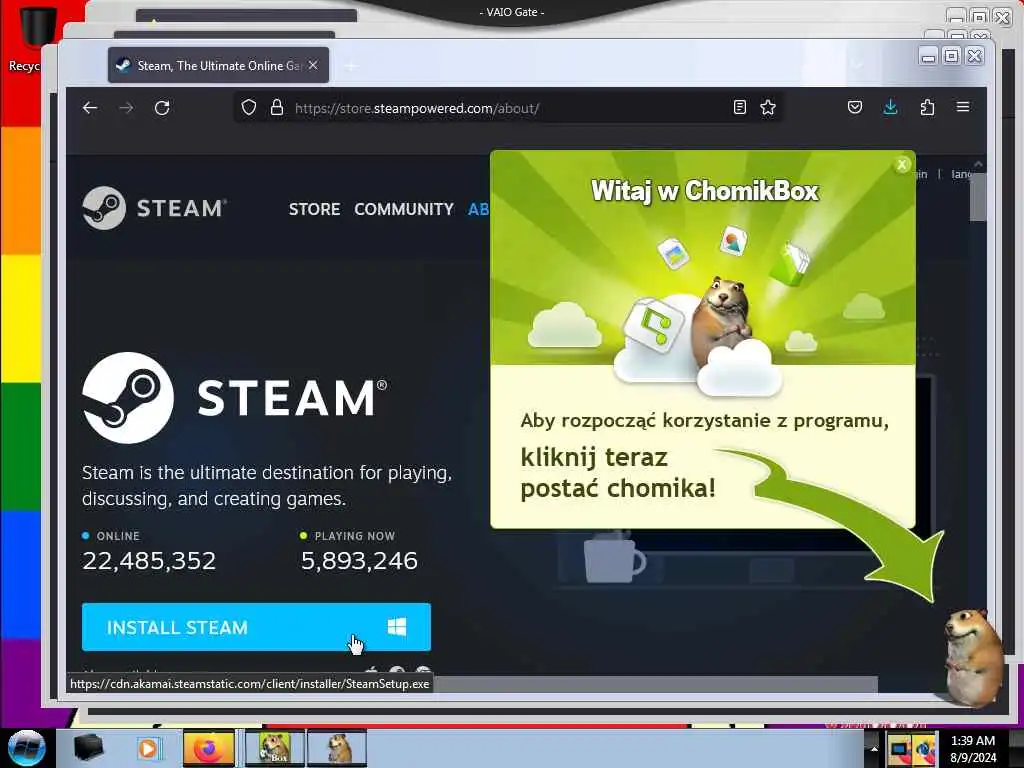Open the tracking protection shield icon

[249, 107]
